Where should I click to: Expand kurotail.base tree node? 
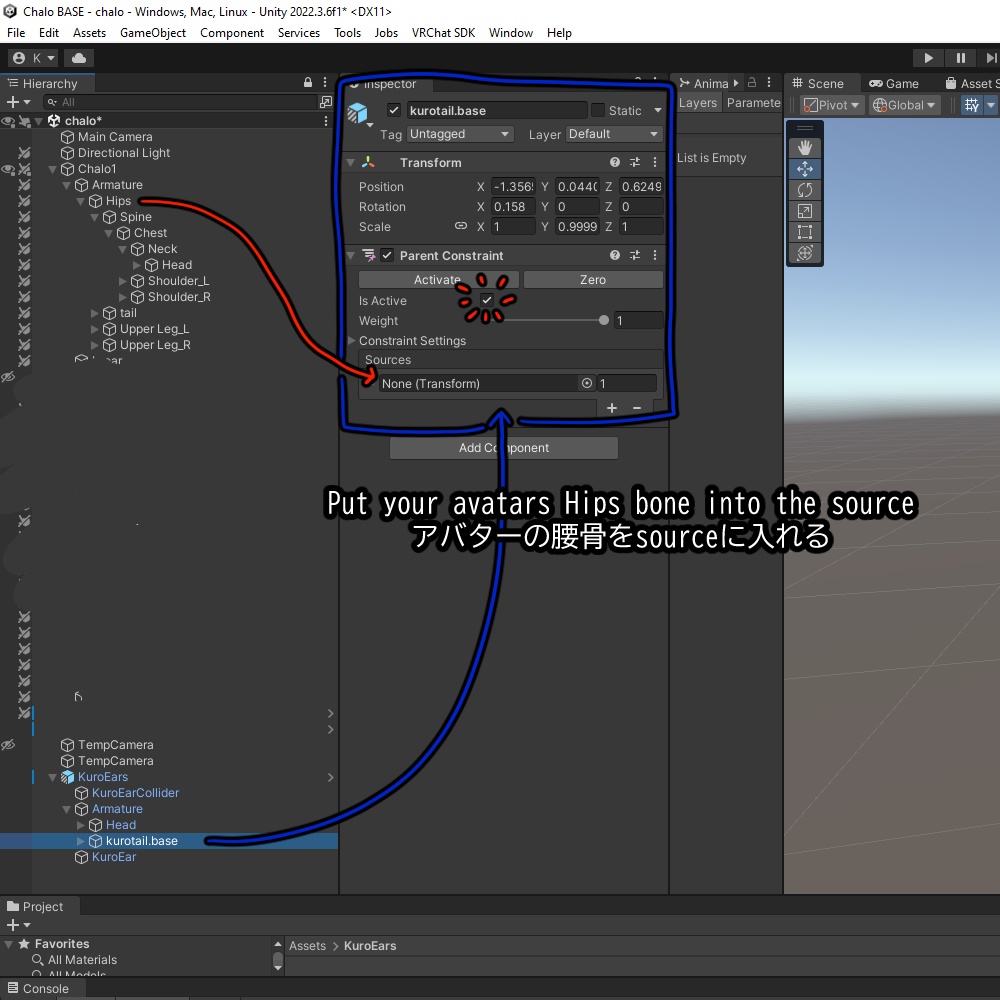80,841
